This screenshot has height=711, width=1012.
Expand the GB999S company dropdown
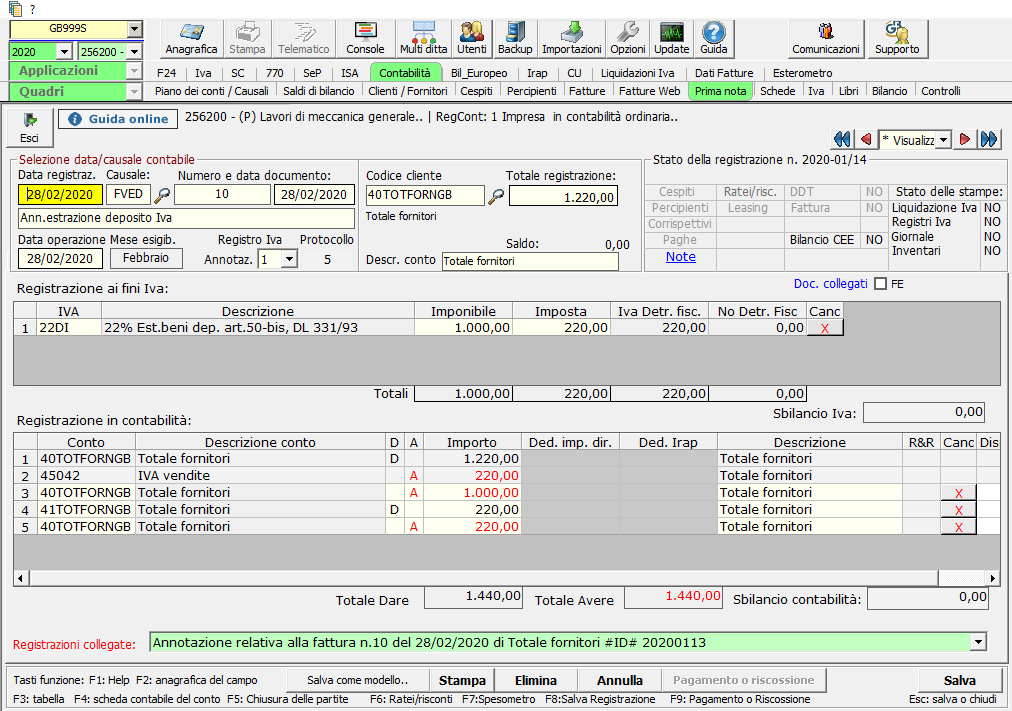click(134, 28)
